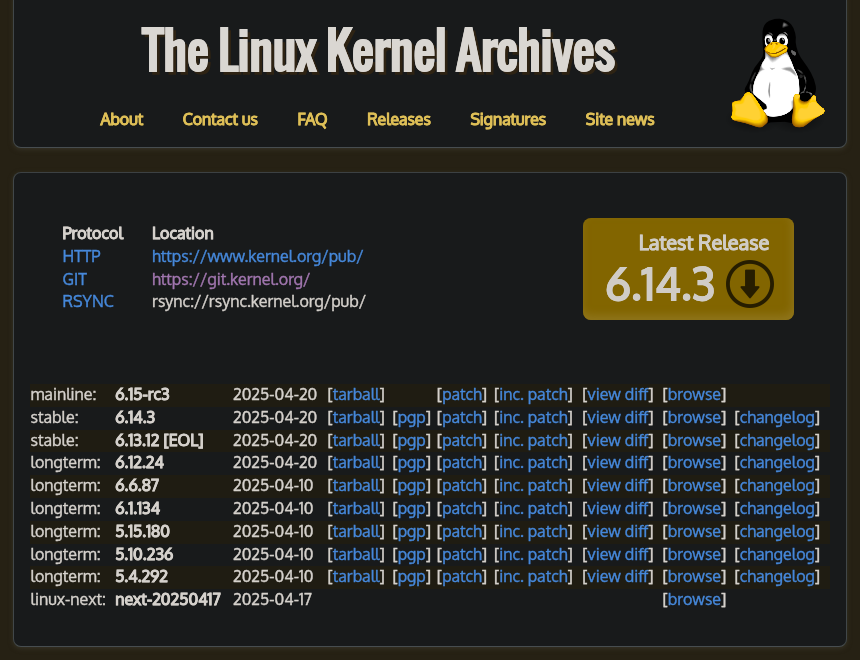Viewport: 860px width, 660px height.
Task: Select the Protocol column header
Action: click(93, 233)
